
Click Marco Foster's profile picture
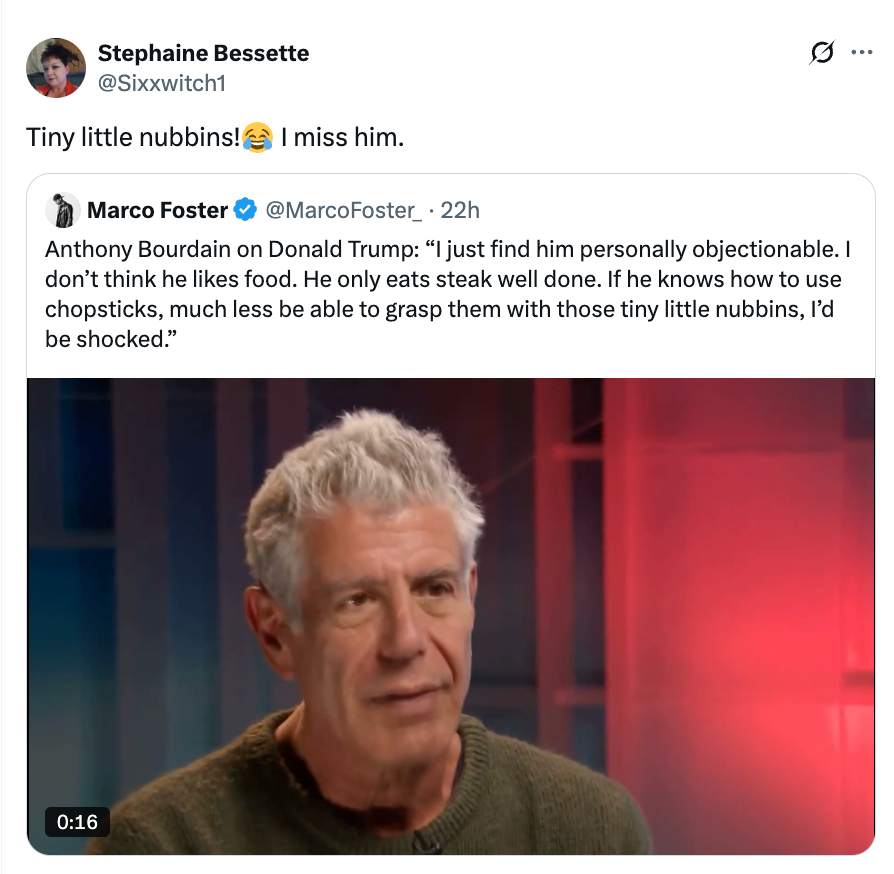[62, 210]
